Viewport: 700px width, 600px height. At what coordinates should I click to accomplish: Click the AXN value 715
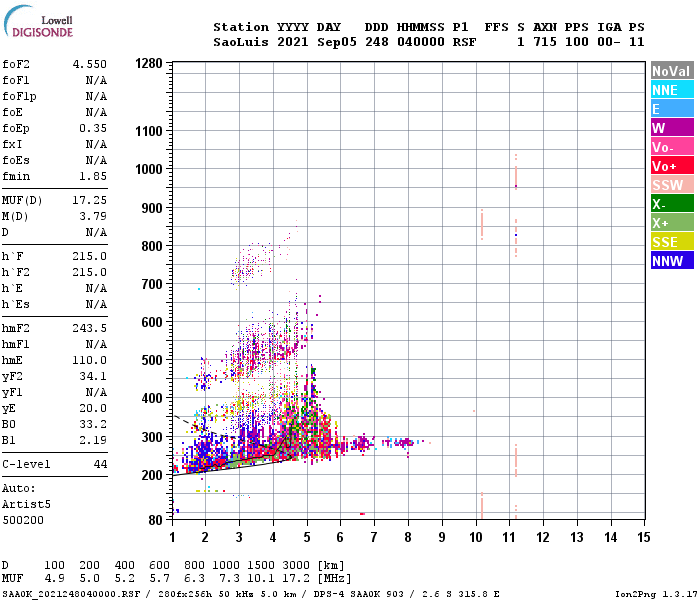(x=545, y=42)
